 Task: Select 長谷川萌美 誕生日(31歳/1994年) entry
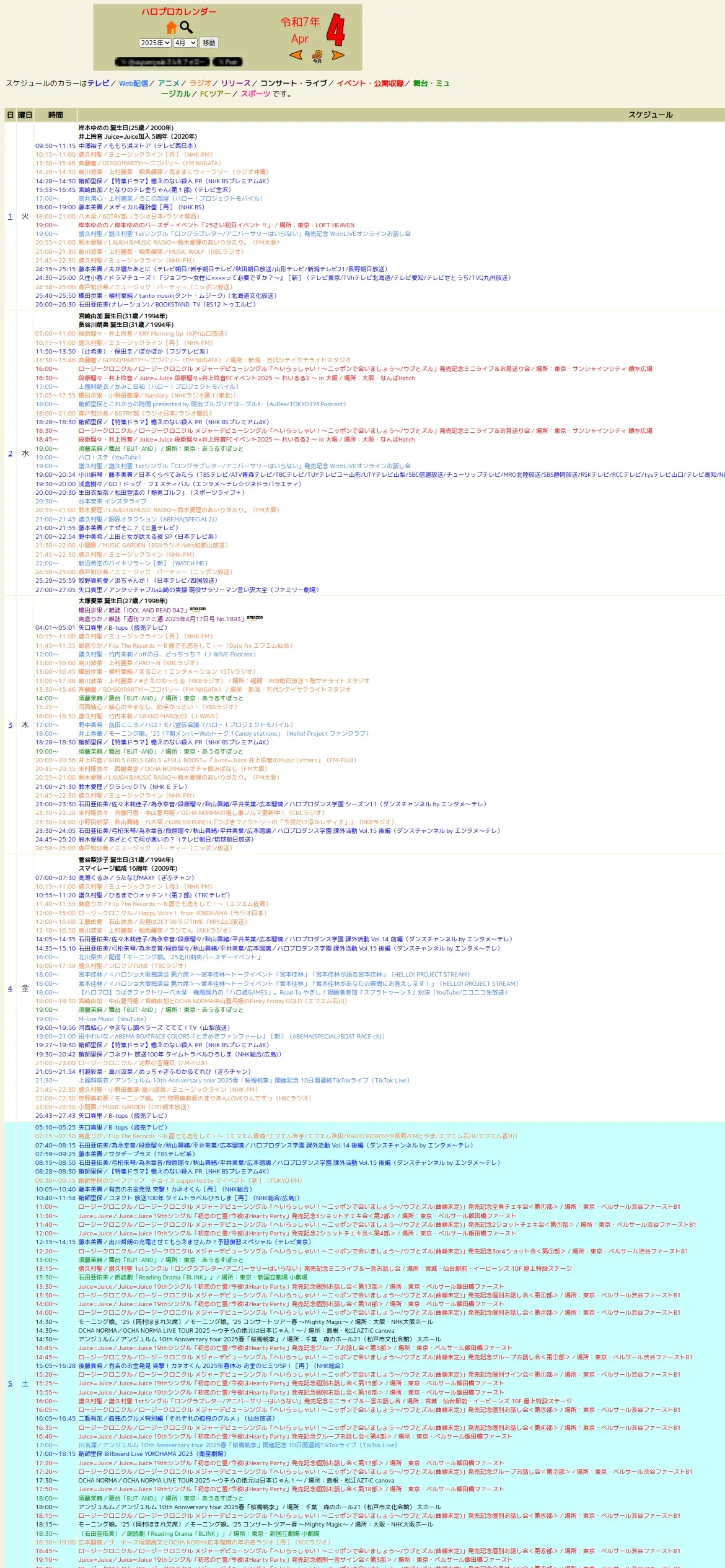click(126, 324)
